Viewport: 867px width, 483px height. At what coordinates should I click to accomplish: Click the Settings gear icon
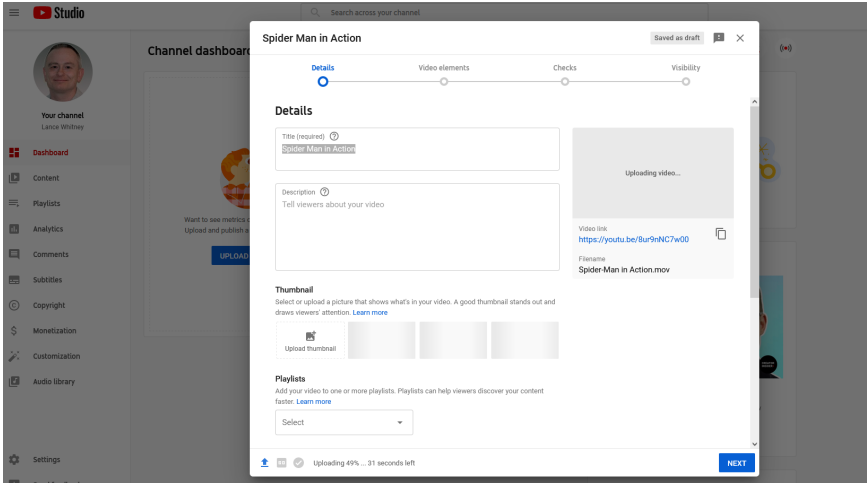[14, 459]
